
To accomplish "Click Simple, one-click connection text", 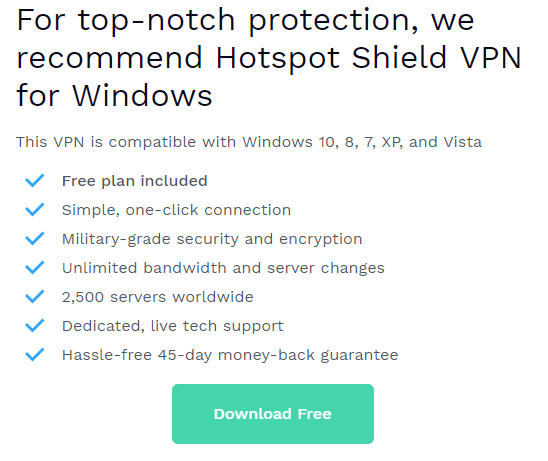I will (x=176, y=210).
